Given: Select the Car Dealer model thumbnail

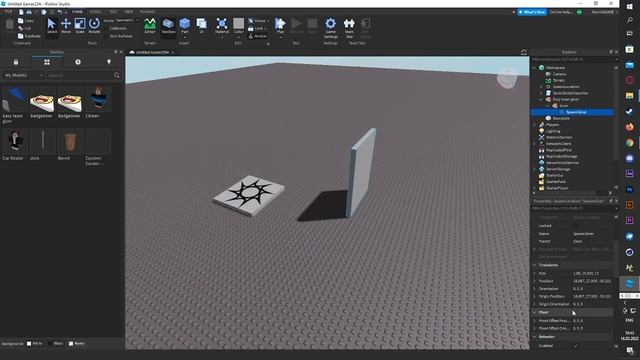Looking at the screenshot, I should tap(15, 141).
